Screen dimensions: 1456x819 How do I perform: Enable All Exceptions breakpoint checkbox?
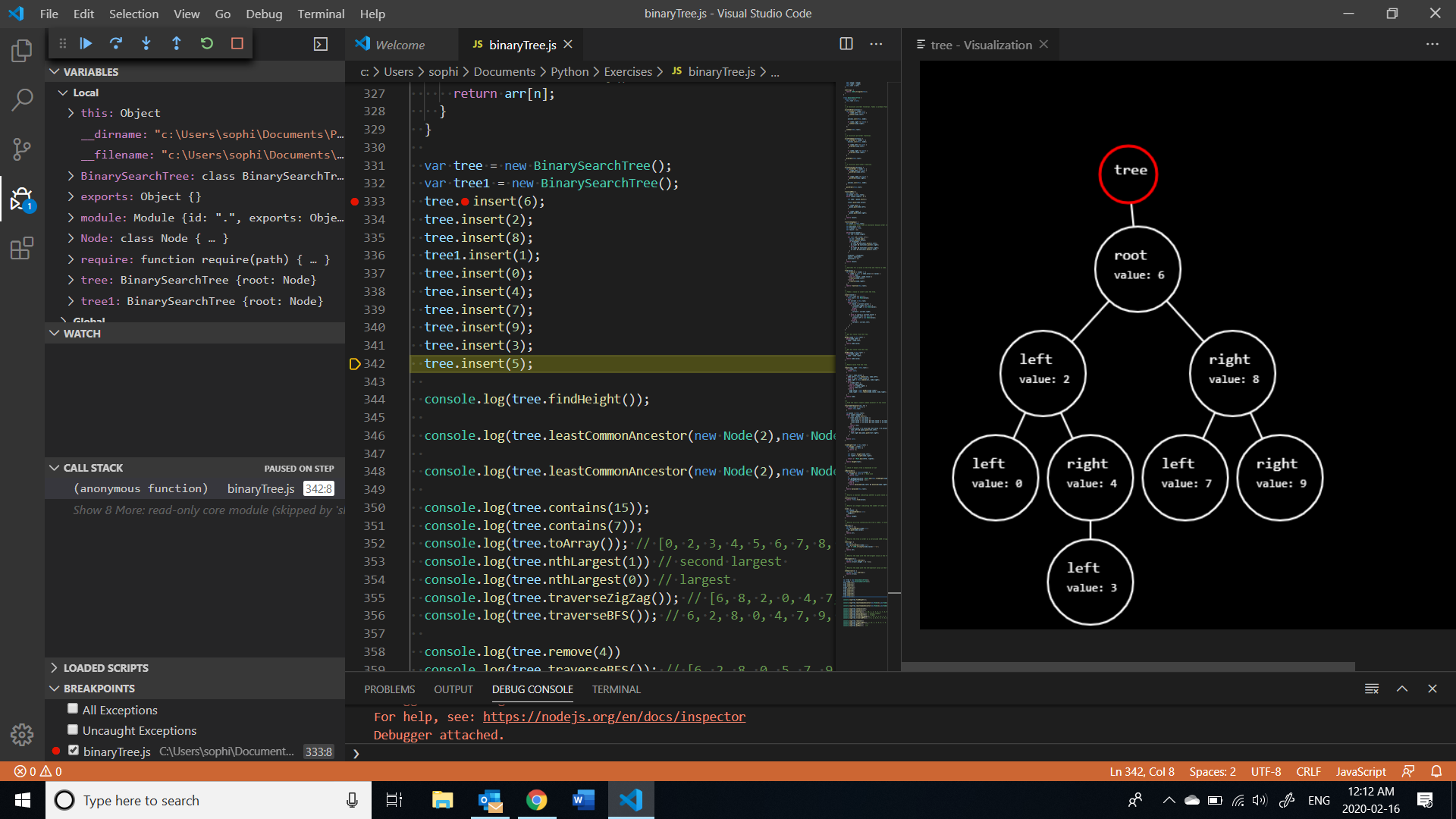[73, 708]
